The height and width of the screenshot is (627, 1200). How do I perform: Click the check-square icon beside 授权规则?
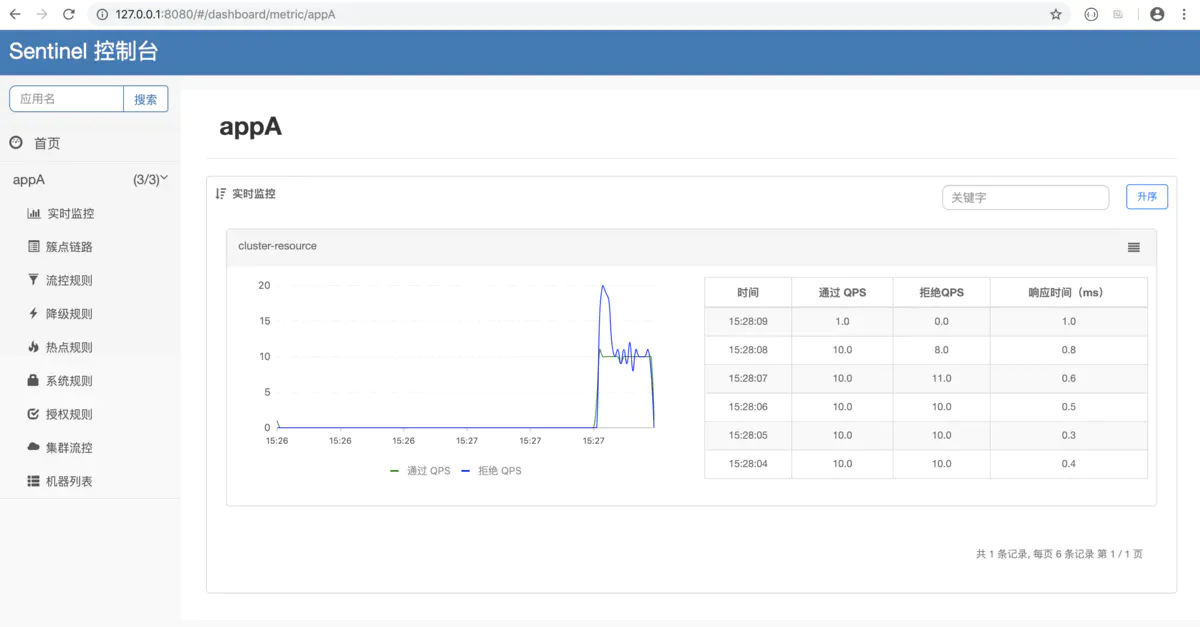[x=34, y=414]
